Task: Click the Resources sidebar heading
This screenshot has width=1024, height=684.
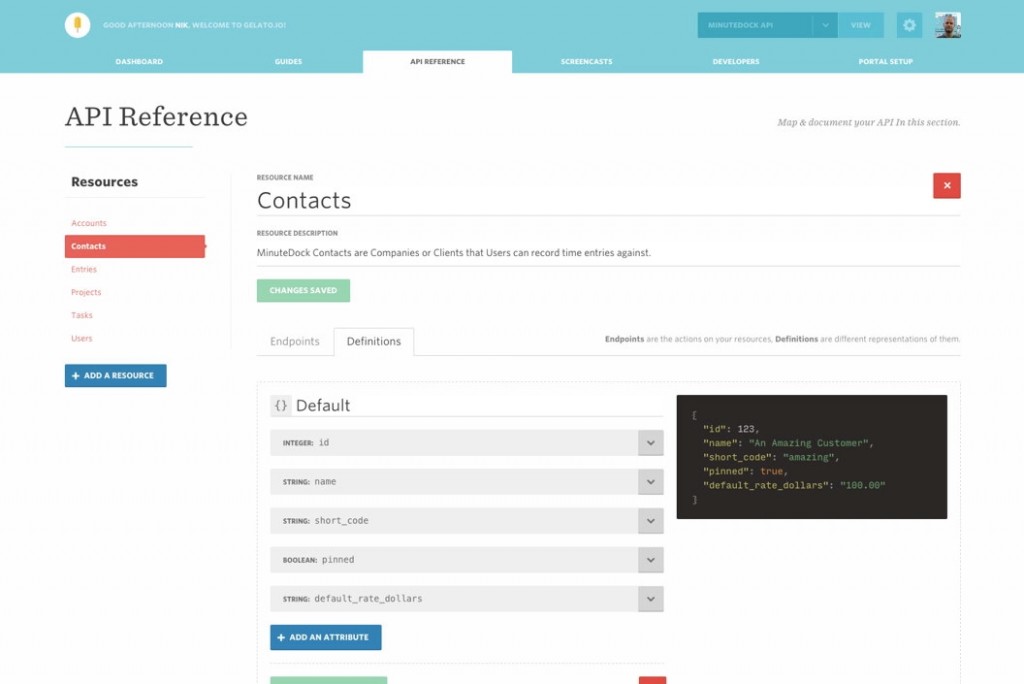Action: (x=104, y=182)
